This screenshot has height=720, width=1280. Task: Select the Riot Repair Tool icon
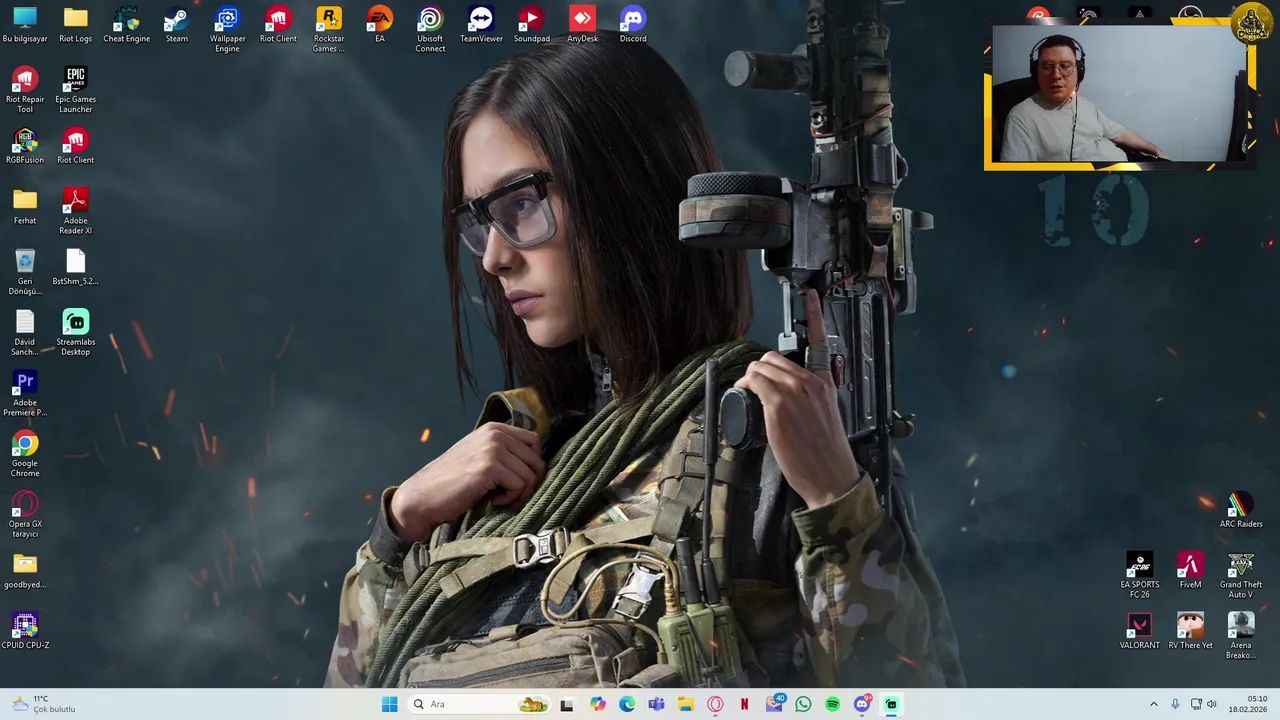point(25,90)
